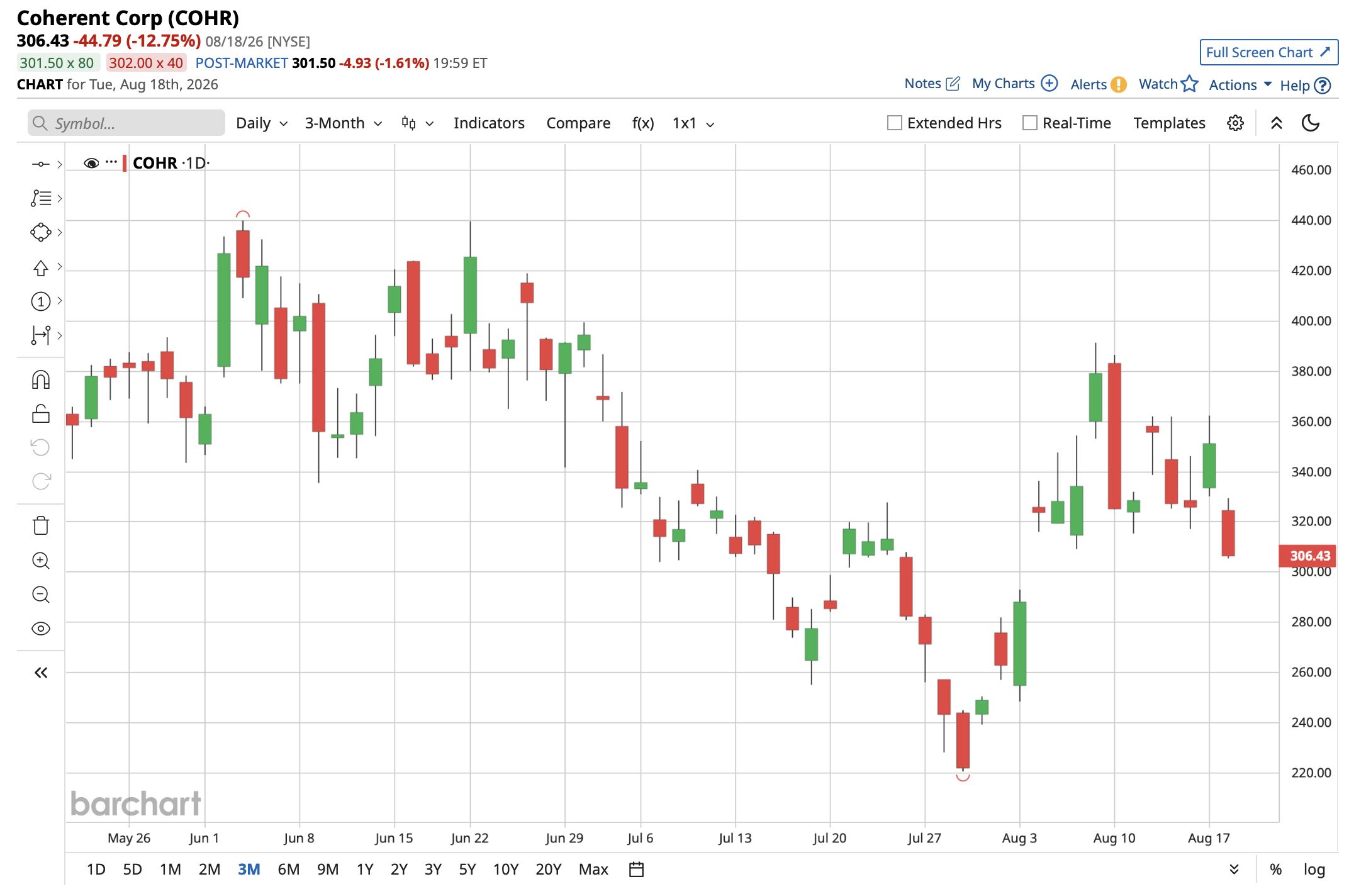The width and height of the screenshot is (1349, 896).
Task: Open the Daily frequency dropdown
Action: [x=262, y=123]
